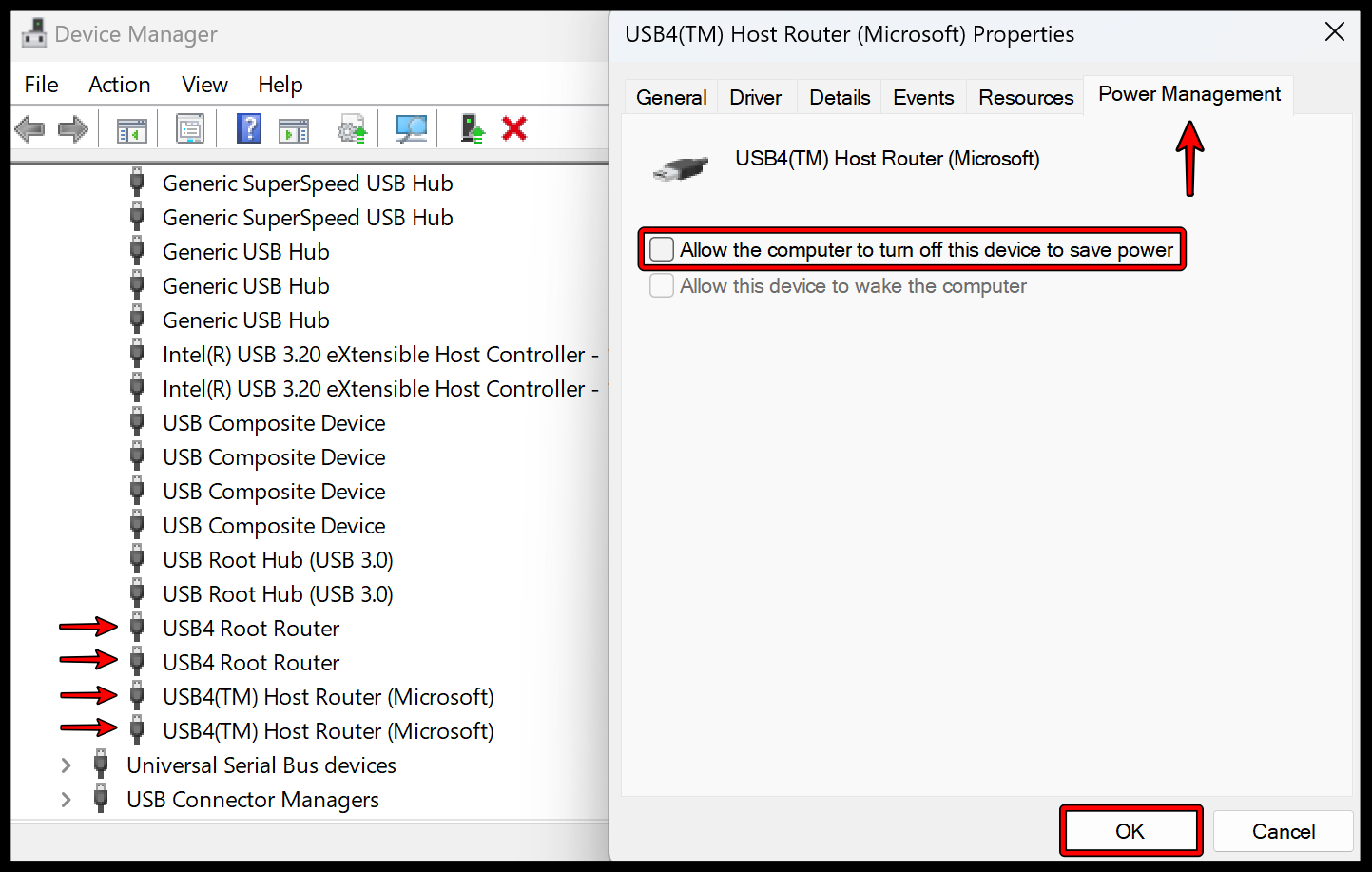Screen dimensions: 1372x872
Task: Click the Scan for hardware changes icon
Action: [x=410, y=128]
